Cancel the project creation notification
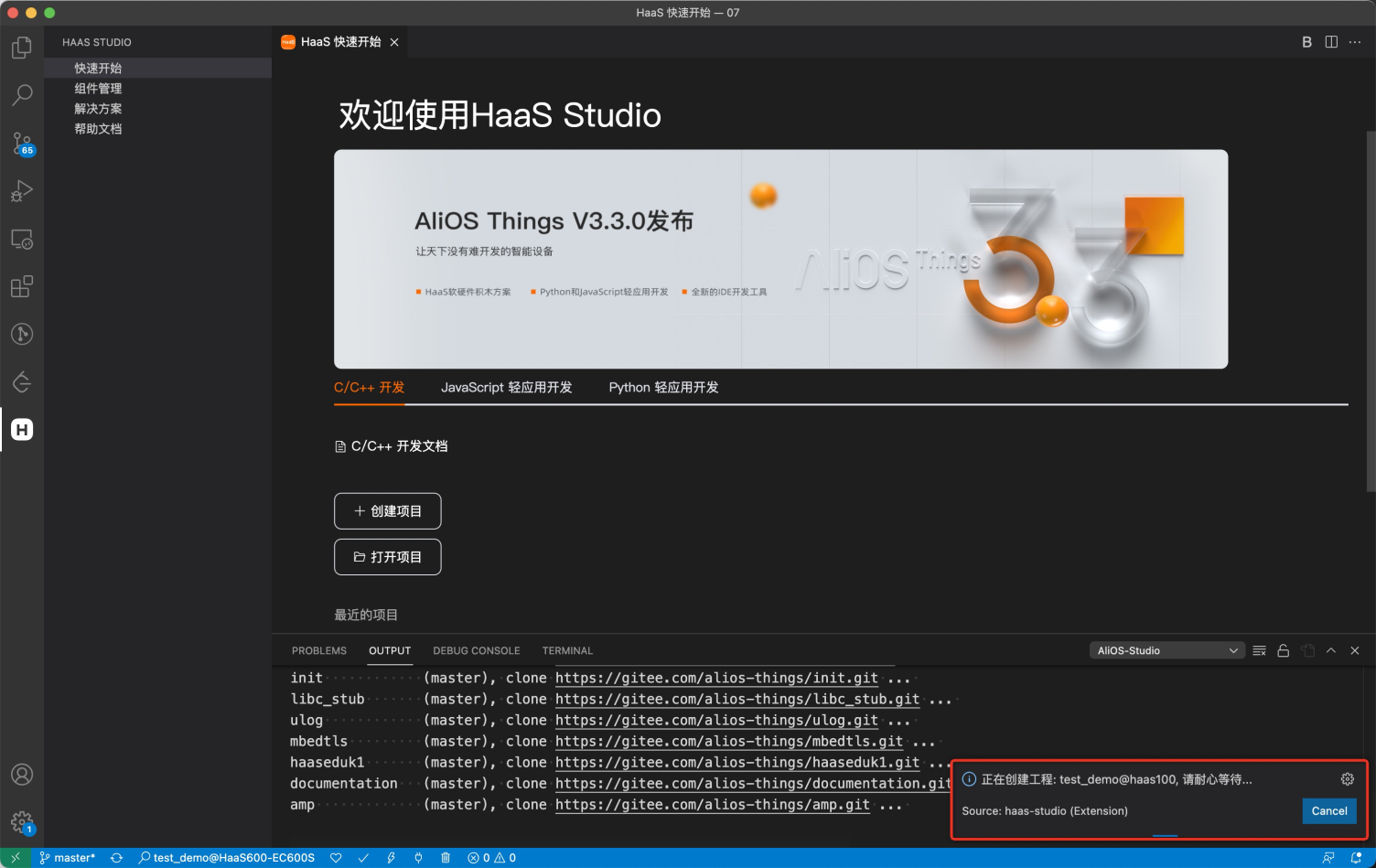Viewport: 1376px width, 868px height. point(1329,811)
